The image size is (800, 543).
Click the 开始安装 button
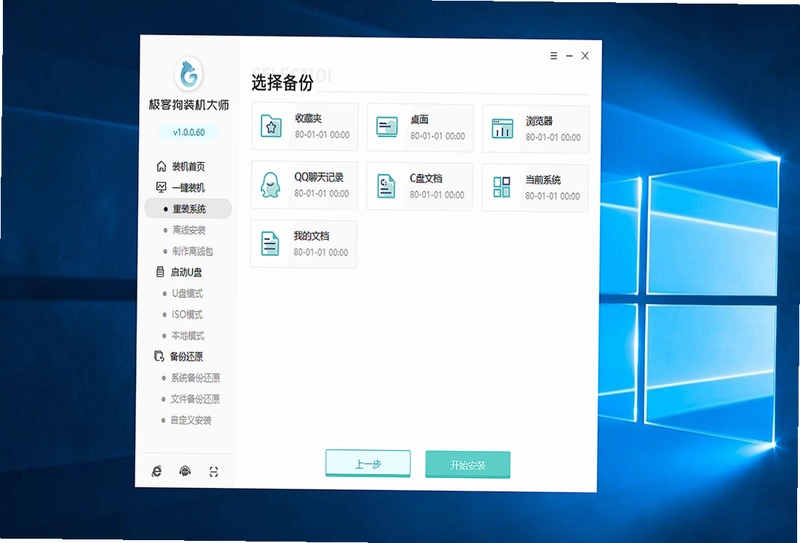pyautogui.click(x=468, y=465)
